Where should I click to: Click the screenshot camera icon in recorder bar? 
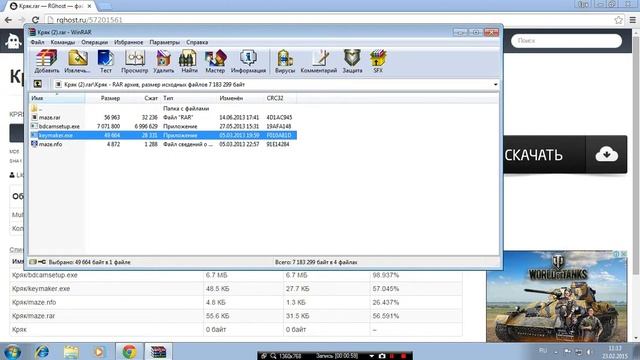pos(382,356)
